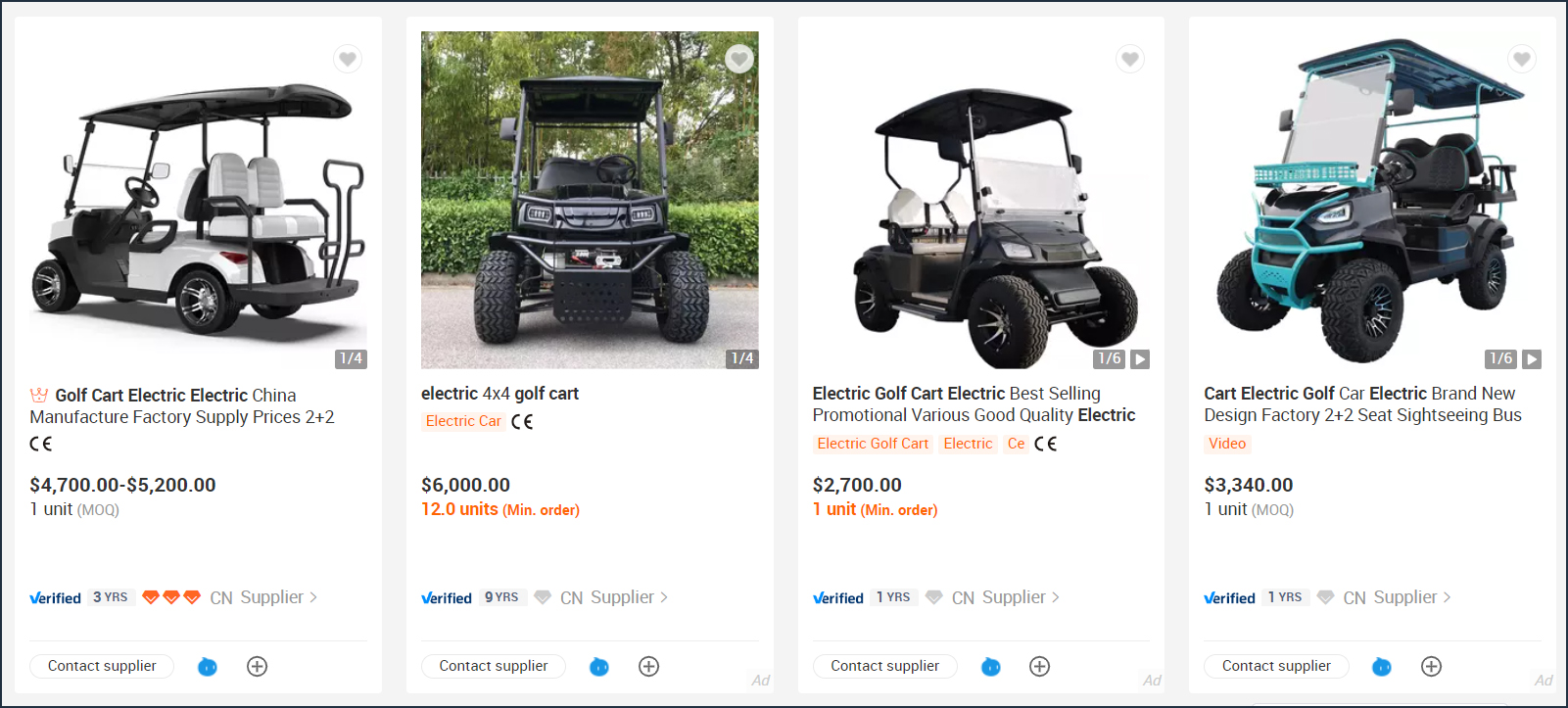Click chat icon on white golf cart card
Image resolution: width=1568 pixels, height=708 pixels.
click(x=208, y=667)
